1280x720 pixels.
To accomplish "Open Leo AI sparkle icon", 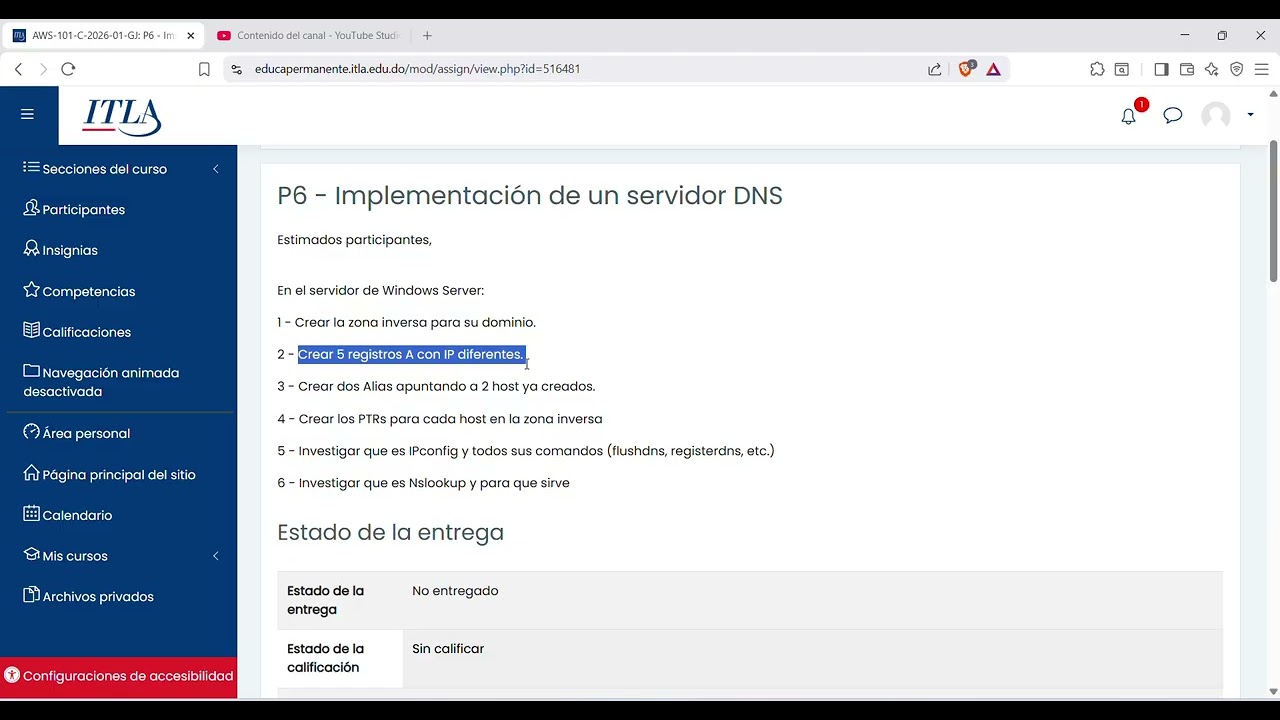I will (1212, 69).
